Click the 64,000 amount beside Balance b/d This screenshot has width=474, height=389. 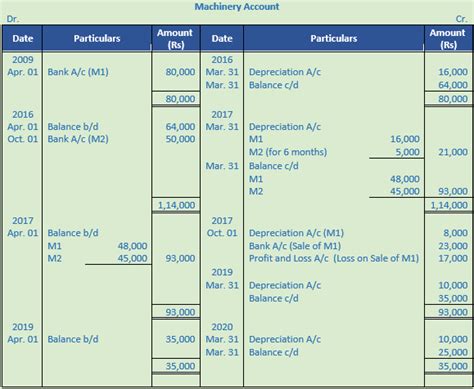[180, 127]
